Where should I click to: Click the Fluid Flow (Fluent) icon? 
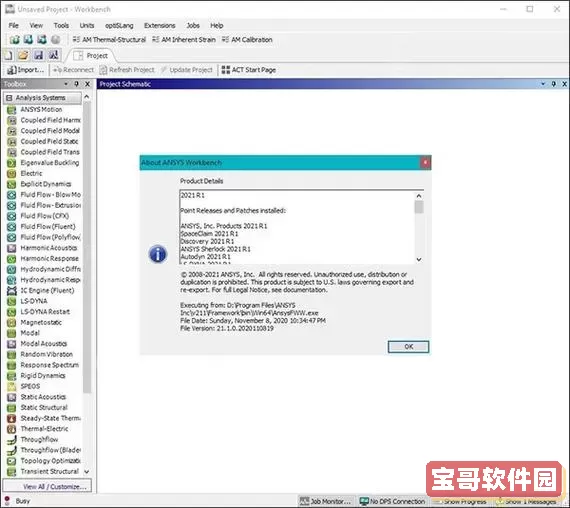pyautogui.click(x=12, y=227)
